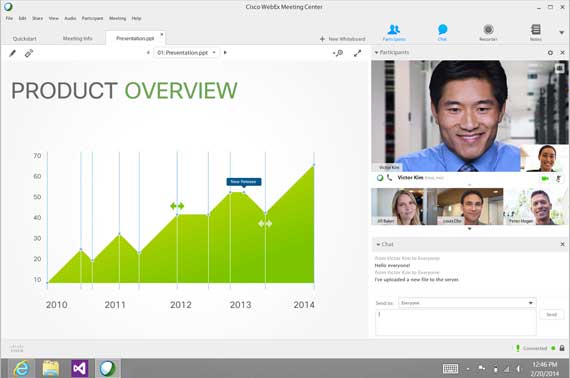
Task: Toggle Victor Kim's video camera
Action: [545, 178]
